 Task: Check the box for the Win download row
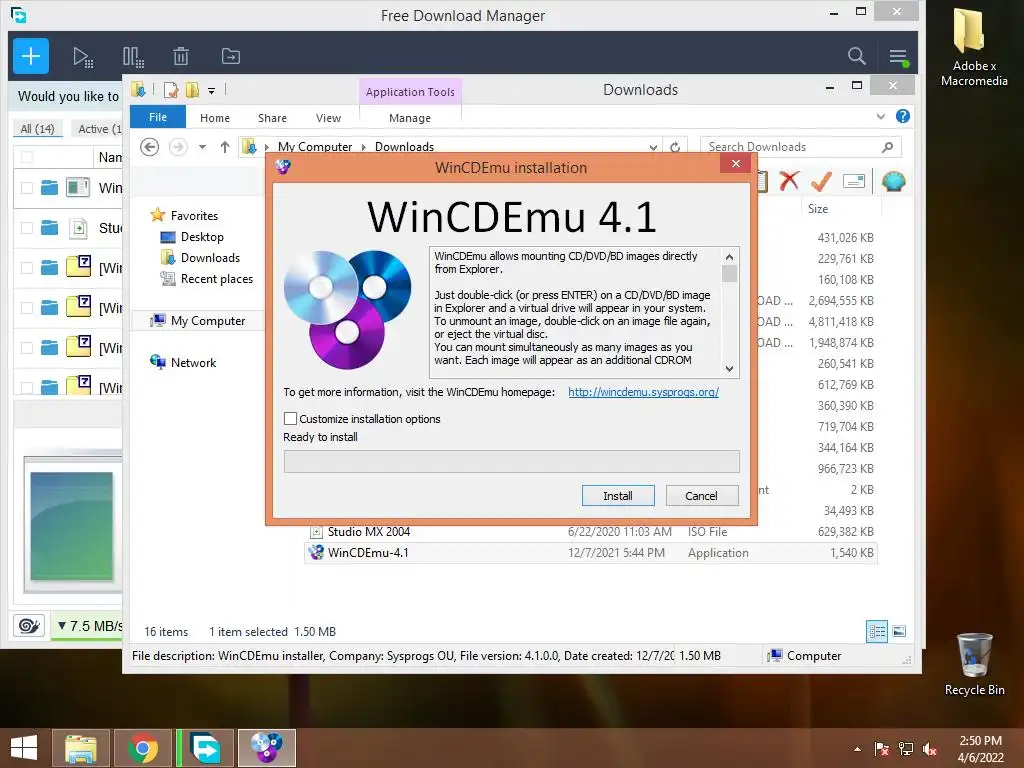27,188
